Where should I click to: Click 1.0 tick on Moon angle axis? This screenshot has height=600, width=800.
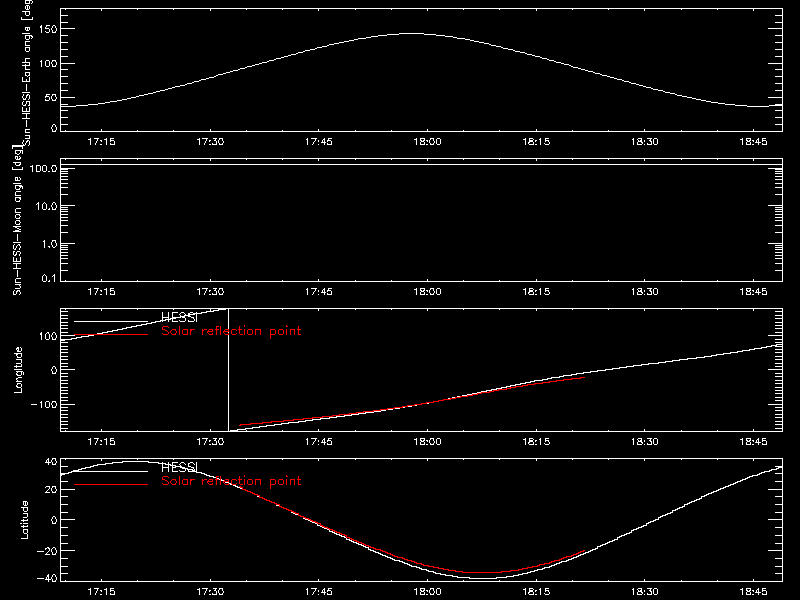coord(49,244)
